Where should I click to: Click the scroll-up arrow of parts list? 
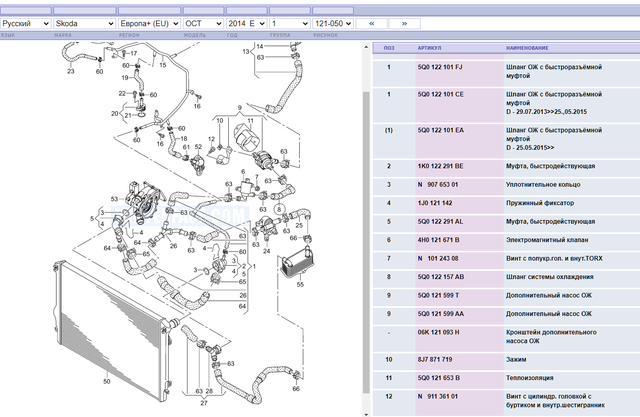click(x=366, y=47)
